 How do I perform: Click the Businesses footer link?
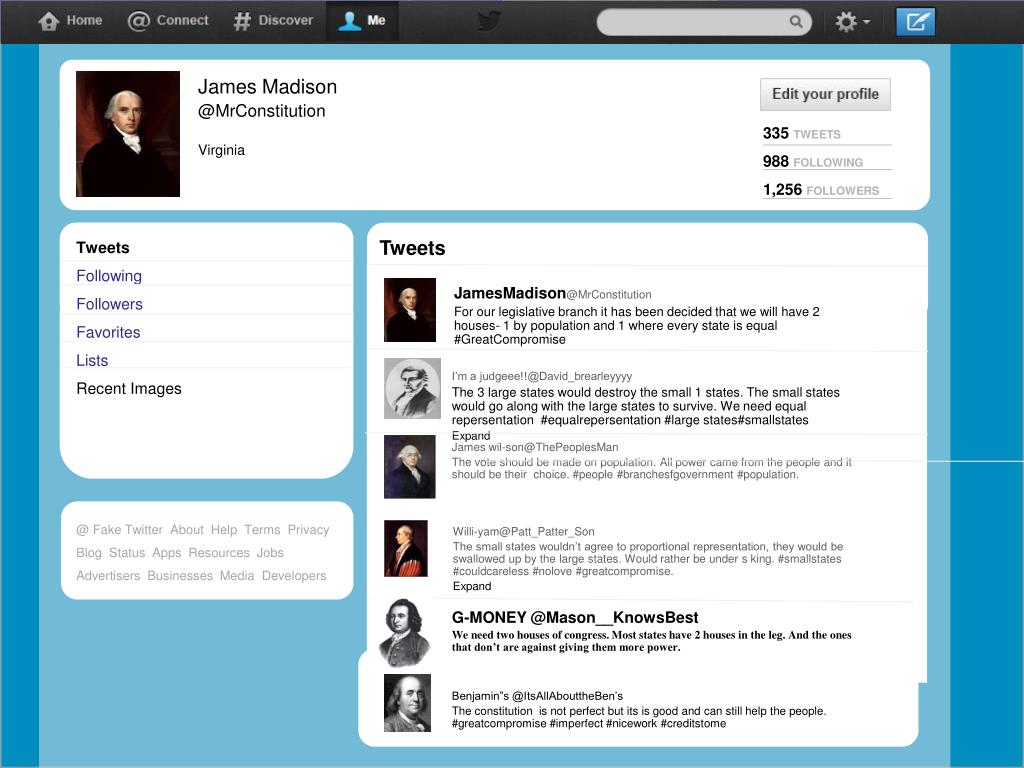click(180, 575)
